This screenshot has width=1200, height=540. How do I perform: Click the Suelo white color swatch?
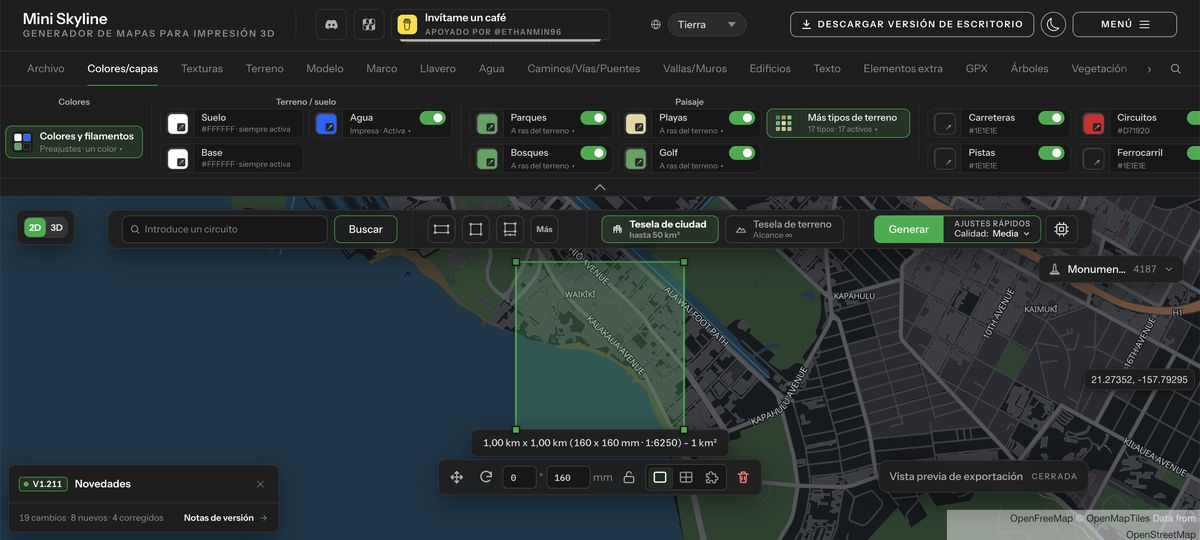178,123
